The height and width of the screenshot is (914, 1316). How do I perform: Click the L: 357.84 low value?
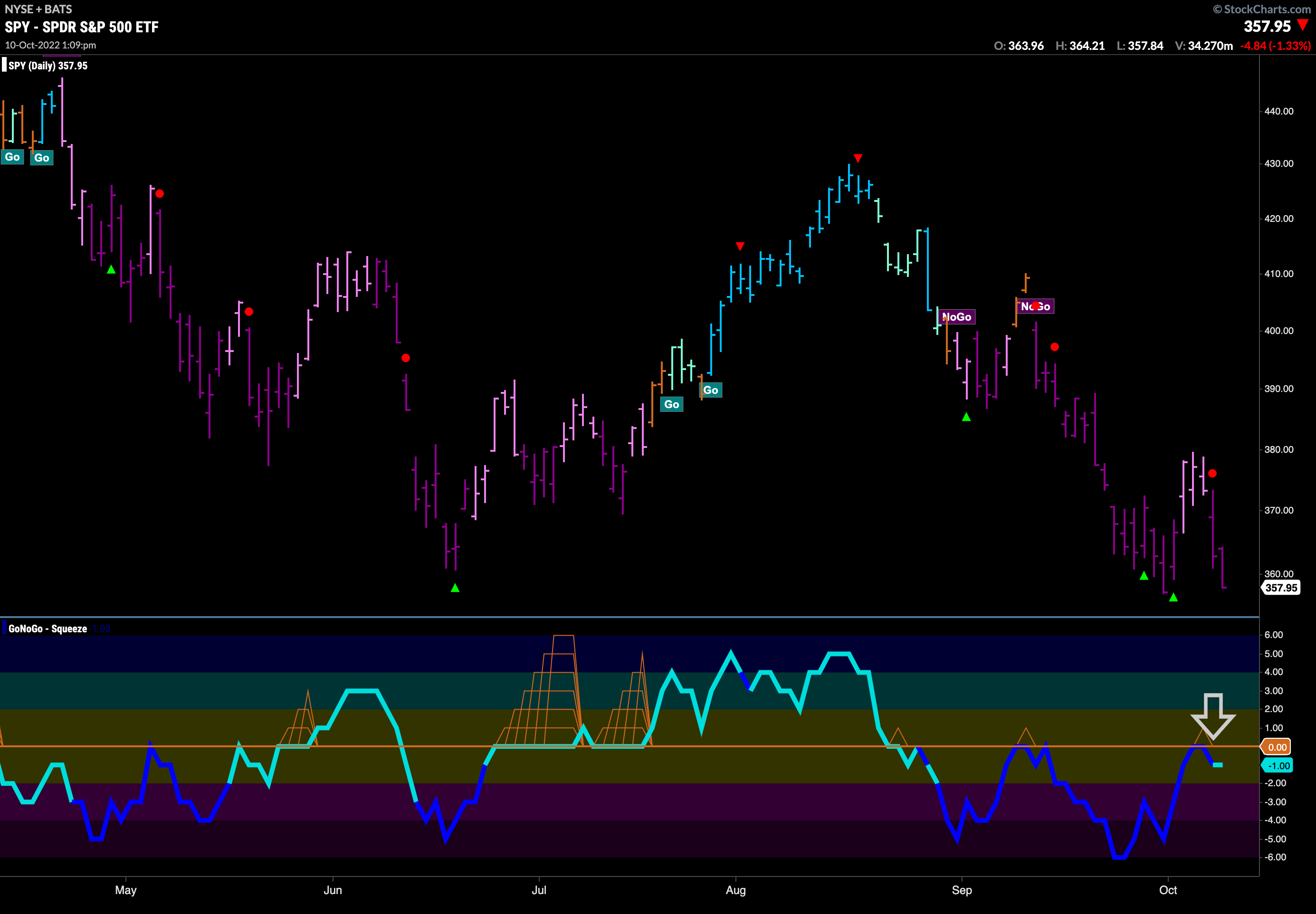1140,46
